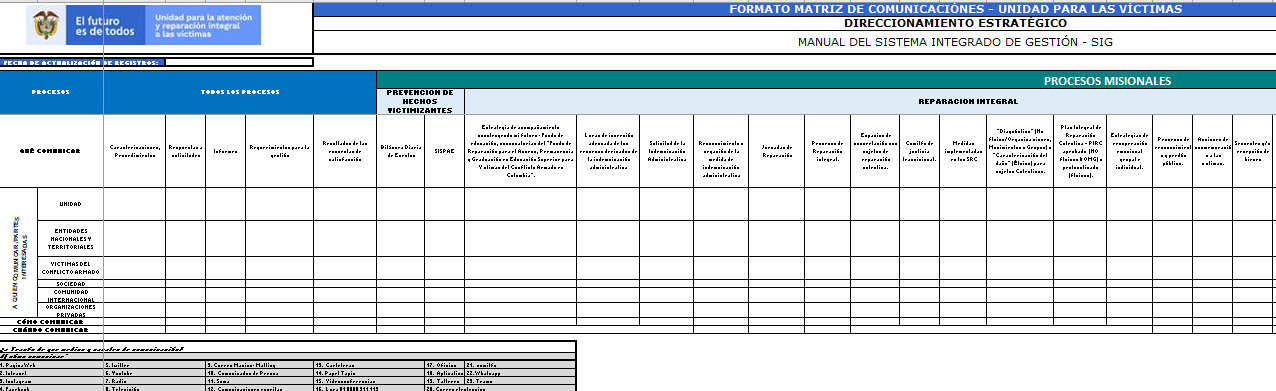1276x391 pixels.
Task: Click the VICTIMAS DEL CONFLICTO ARMADO row label
Action: click(71, 267)
